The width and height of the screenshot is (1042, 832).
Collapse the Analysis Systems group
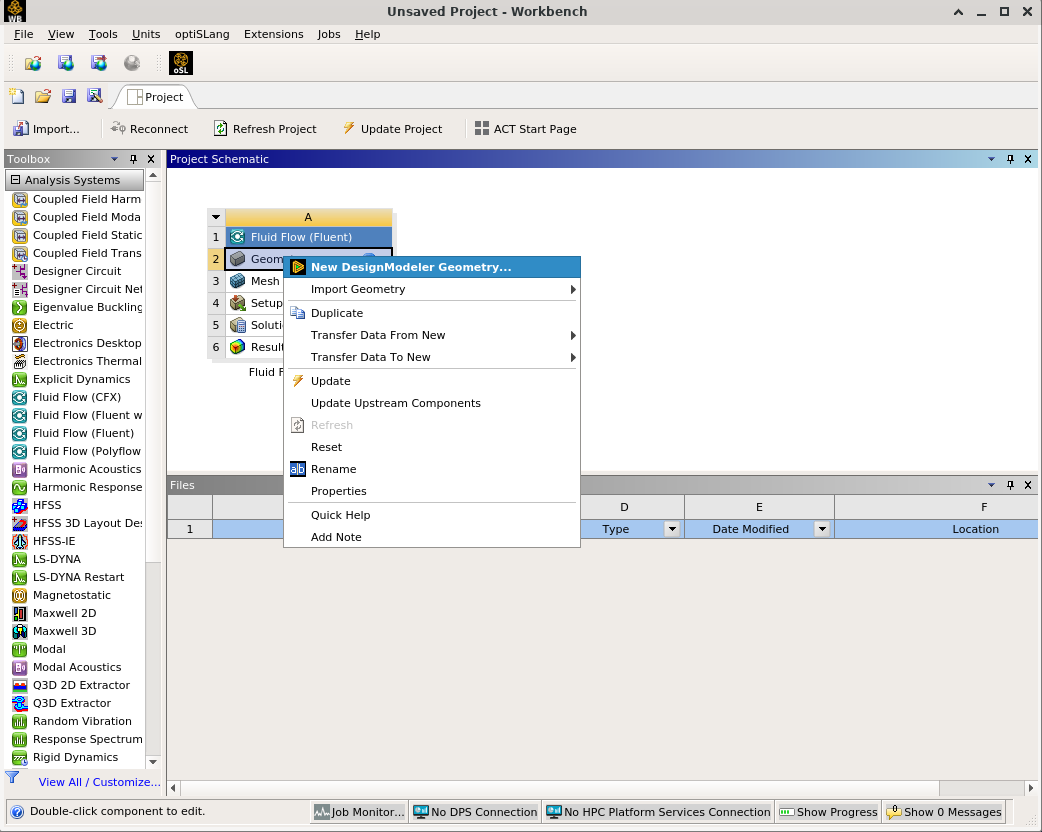click(x=15, y=180)
